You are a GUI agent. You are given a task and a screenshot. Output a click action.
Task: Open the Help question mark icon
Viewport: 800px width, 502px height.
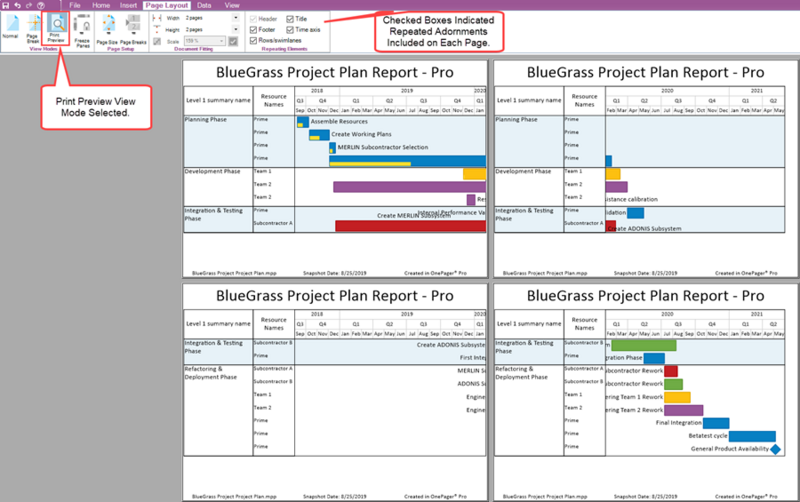pos(41,5)
